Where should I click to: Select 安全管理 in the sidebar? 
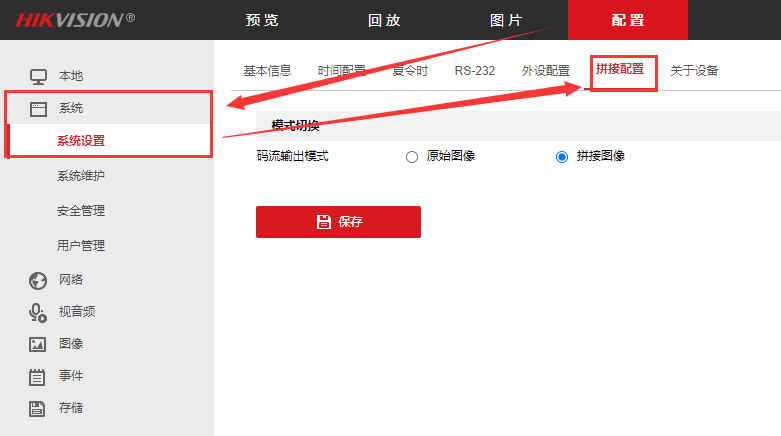point(81,211)
